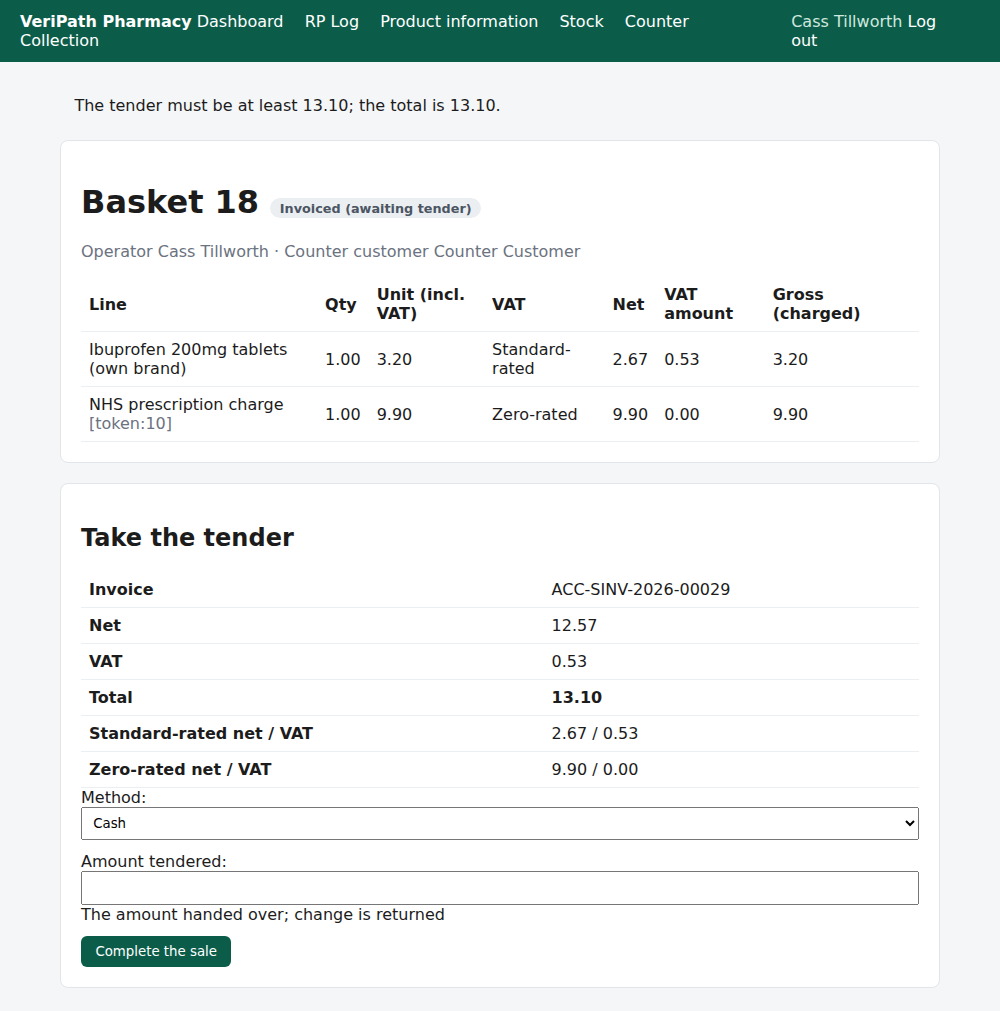Click the Ibuprofen gross charged 3.20 cell
1000x1011 pixels.
click(790, 359)
